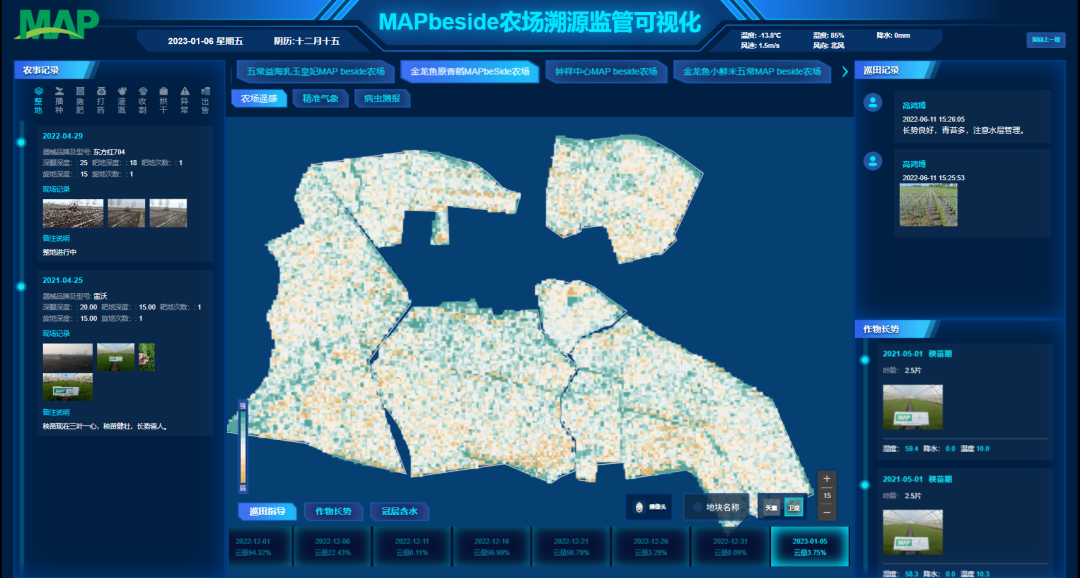Open second field photo in 2022-04-29 record
This screenshot has height=578, width=1080.
pos(127,214)
